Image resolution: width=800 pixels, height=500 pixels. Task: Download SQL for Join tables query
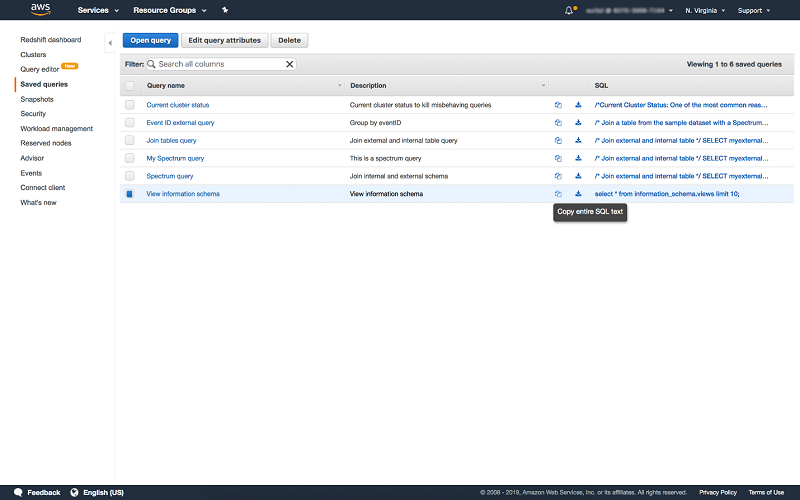[x=578, y=140]
